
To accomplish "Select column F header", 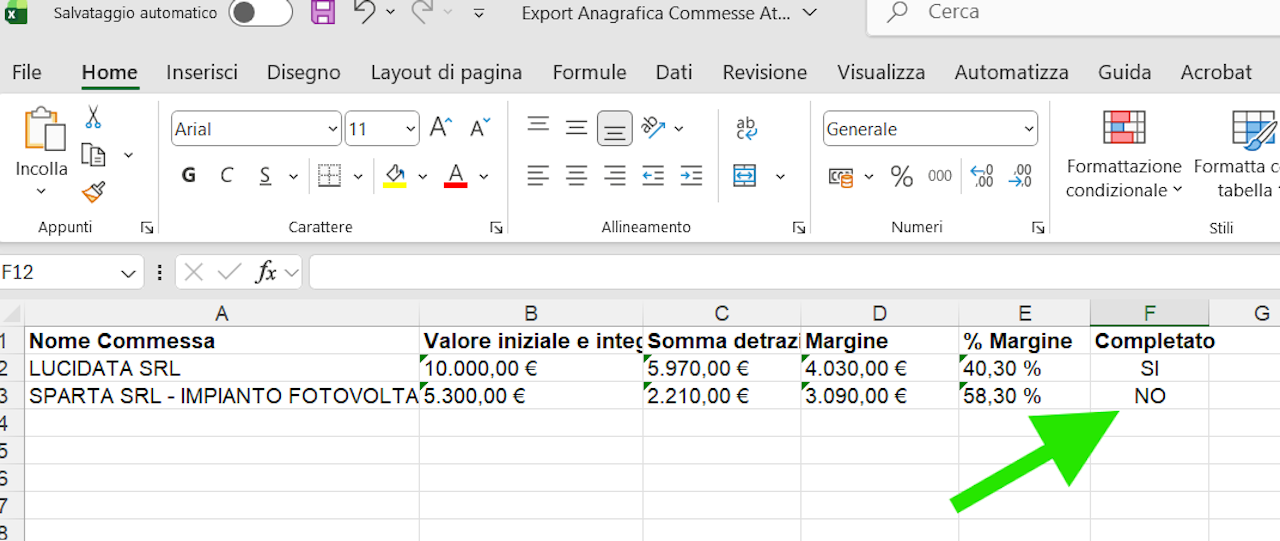I will [x=1149, y=313].
